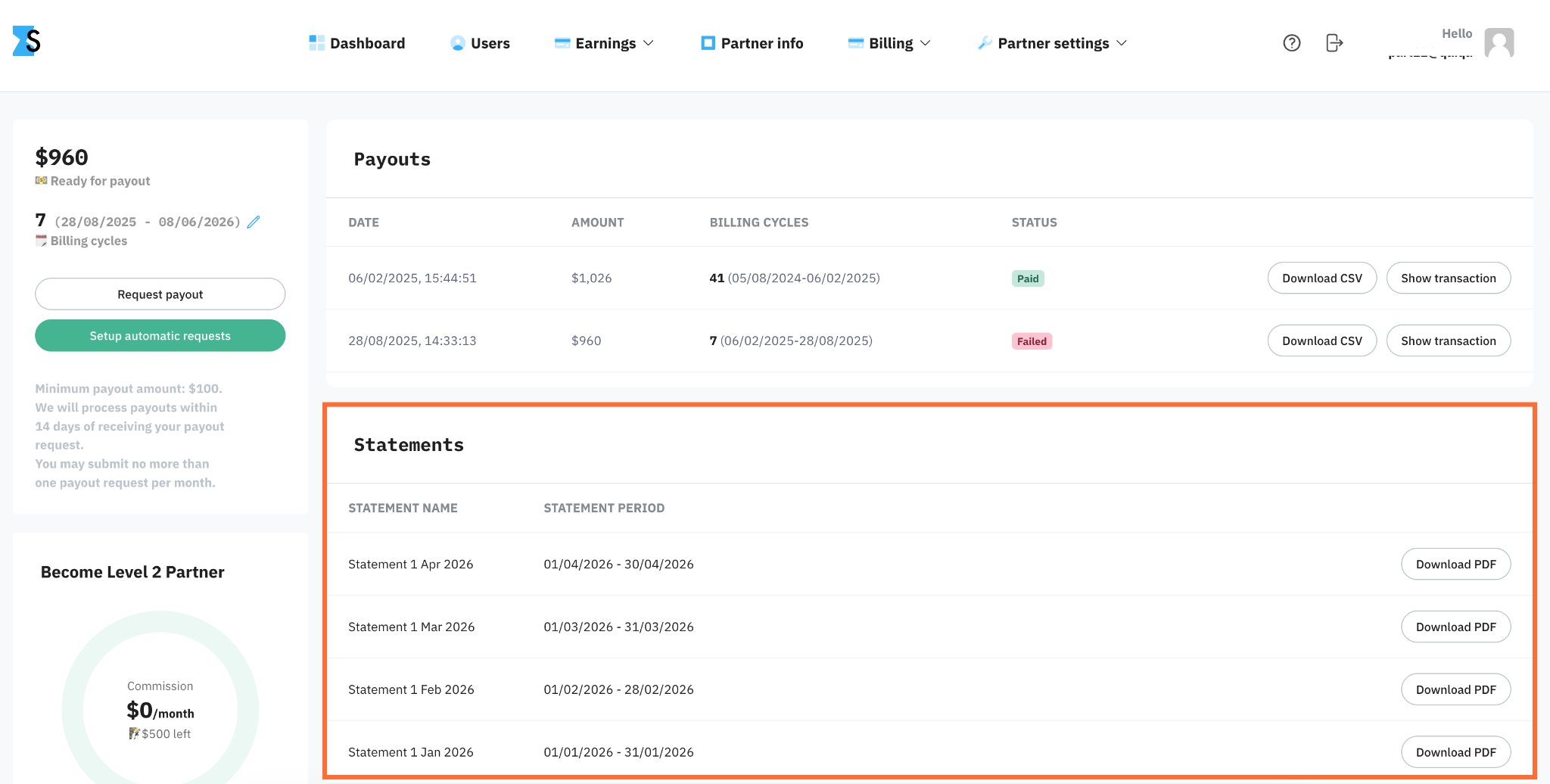This screenshot has width=1550, height=784.
Task: Click the Partner settings wrench icon
Action: tap(985, 43)
